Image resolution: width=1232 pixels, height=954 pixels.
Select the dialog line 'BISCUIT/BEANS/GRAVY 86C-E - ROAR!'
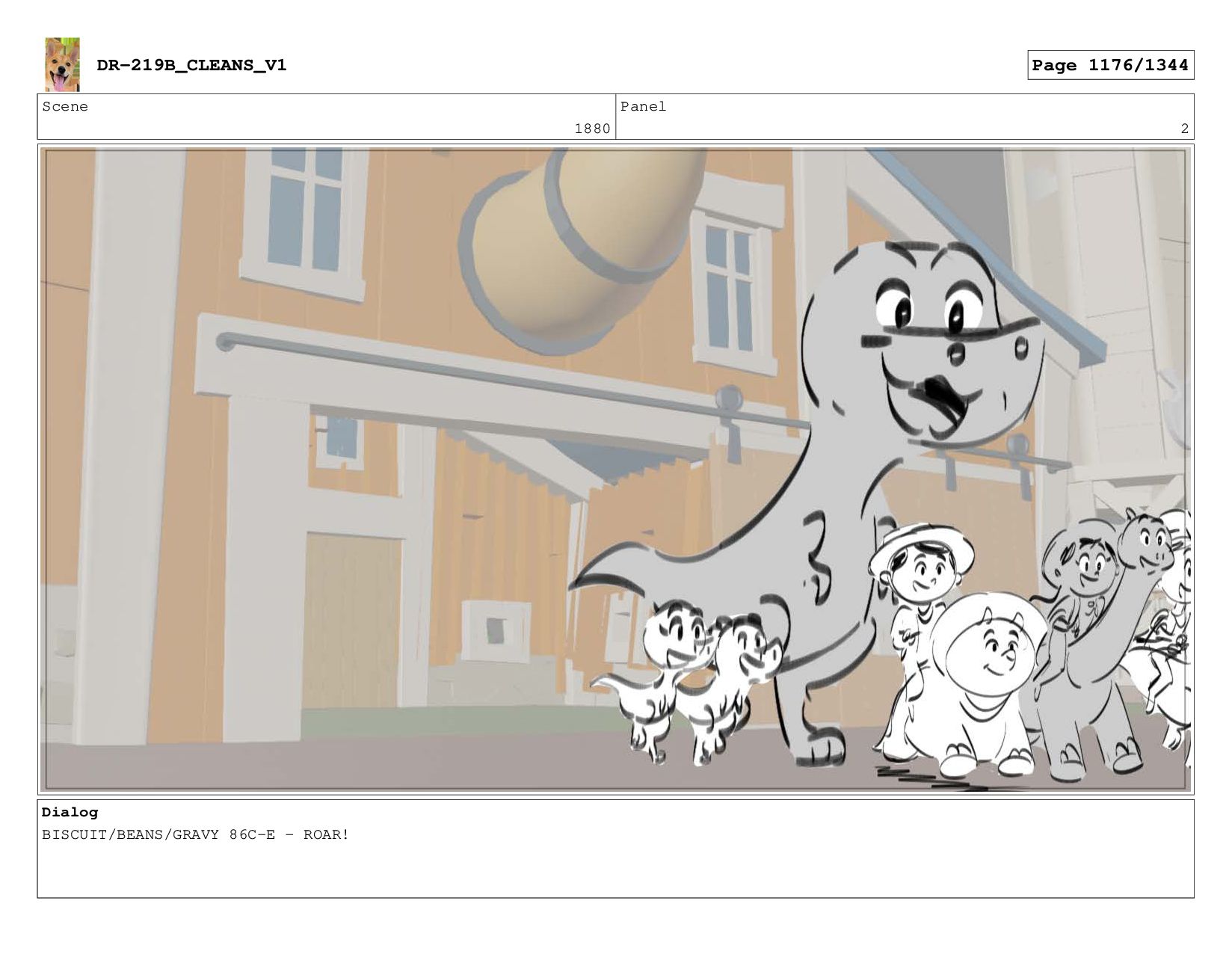pos(195,834)
